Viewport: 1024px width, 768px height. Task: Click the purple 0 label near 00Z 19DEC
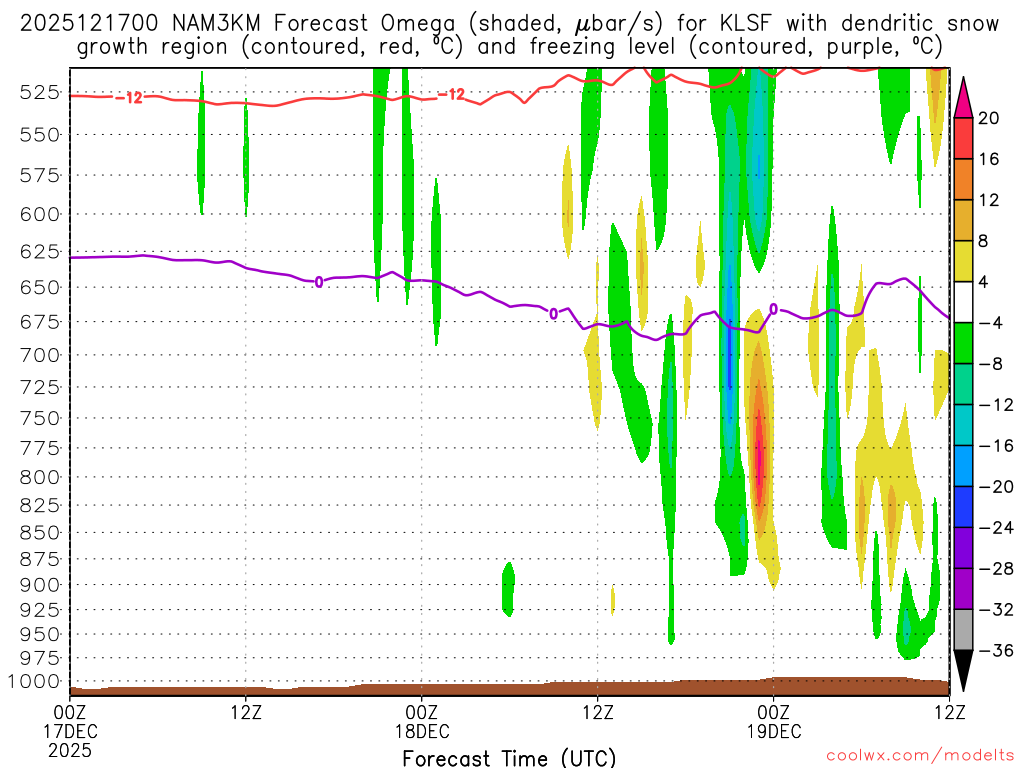click(x=773, y=309)
